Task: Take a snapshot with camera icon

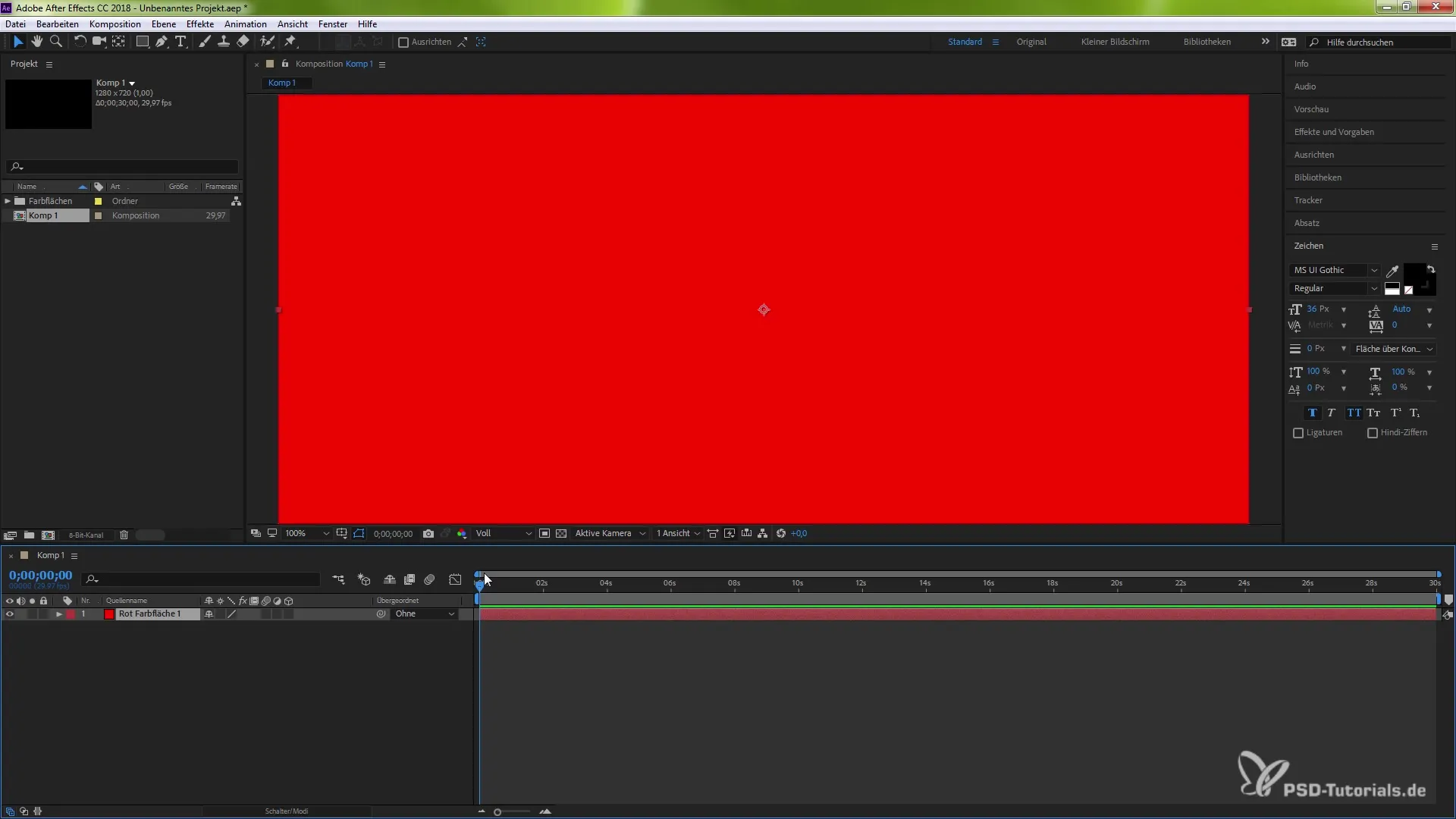Action: 428,534
